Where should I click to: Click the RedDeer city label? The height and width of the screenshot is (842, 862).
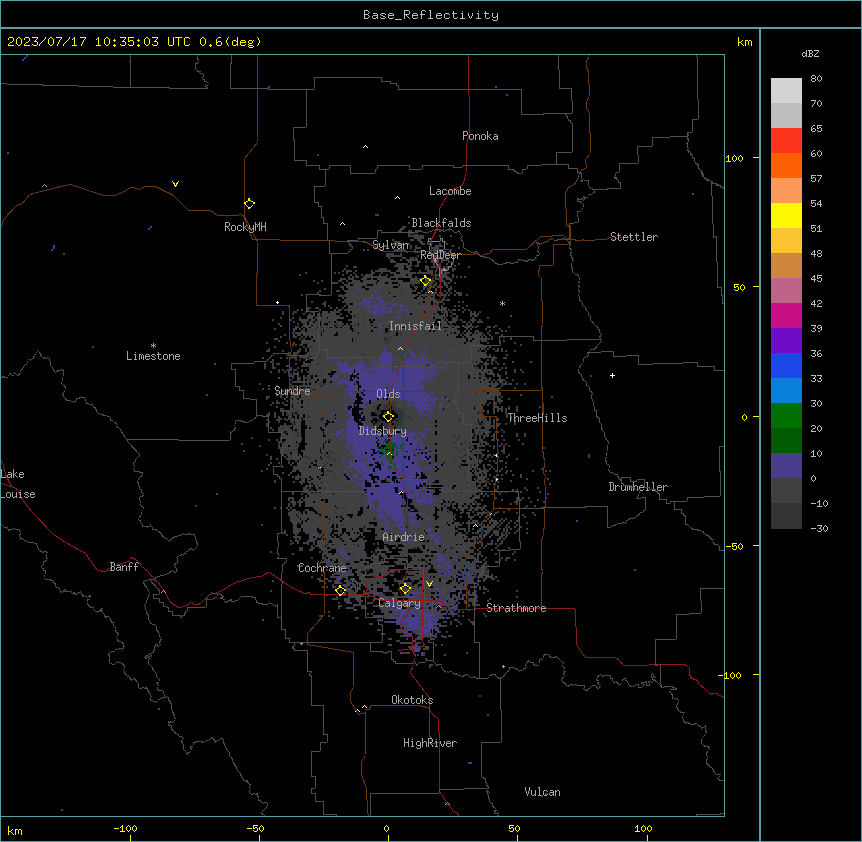pos(440,255)
